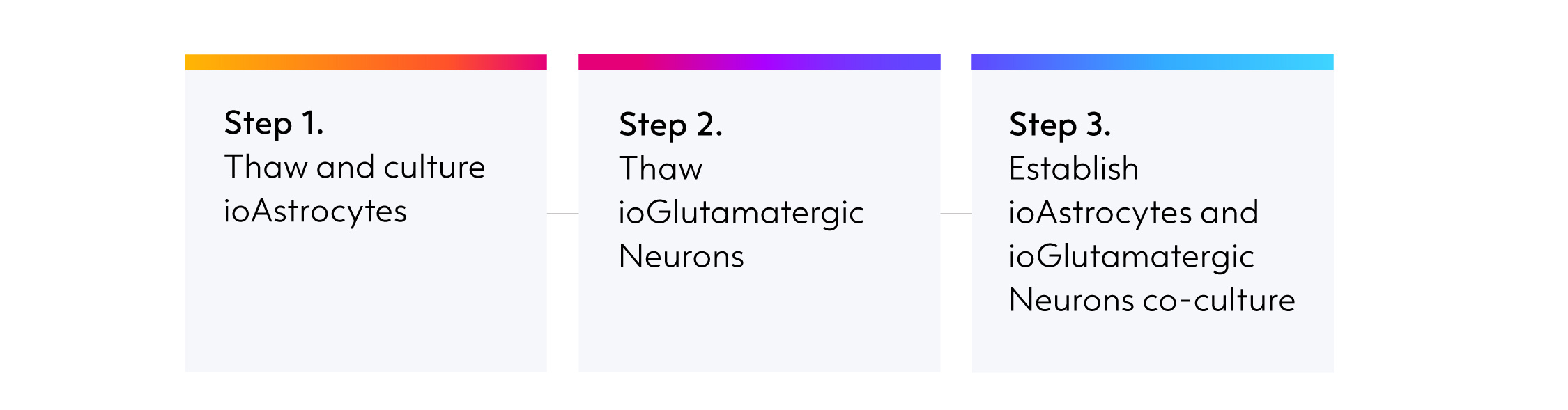Click 'ioGlutamatergic' text in Step 2 card
This screenshot has height=410, width=1568.
click(x=741, y=213)
